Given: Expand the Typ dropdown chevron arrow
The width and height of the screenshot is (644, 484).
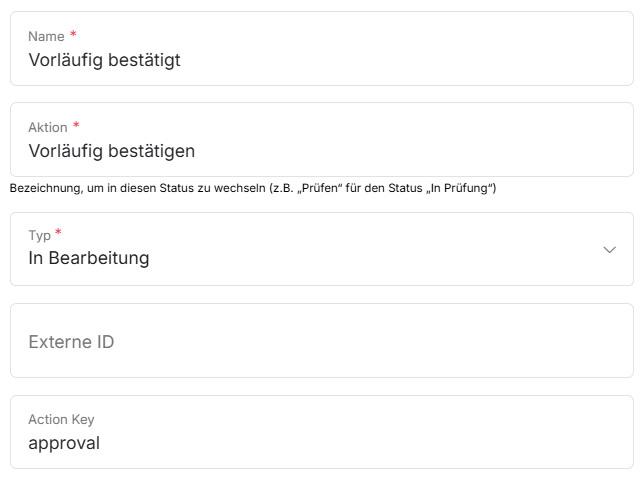Looking at the screenshot, I should point(610,250).
